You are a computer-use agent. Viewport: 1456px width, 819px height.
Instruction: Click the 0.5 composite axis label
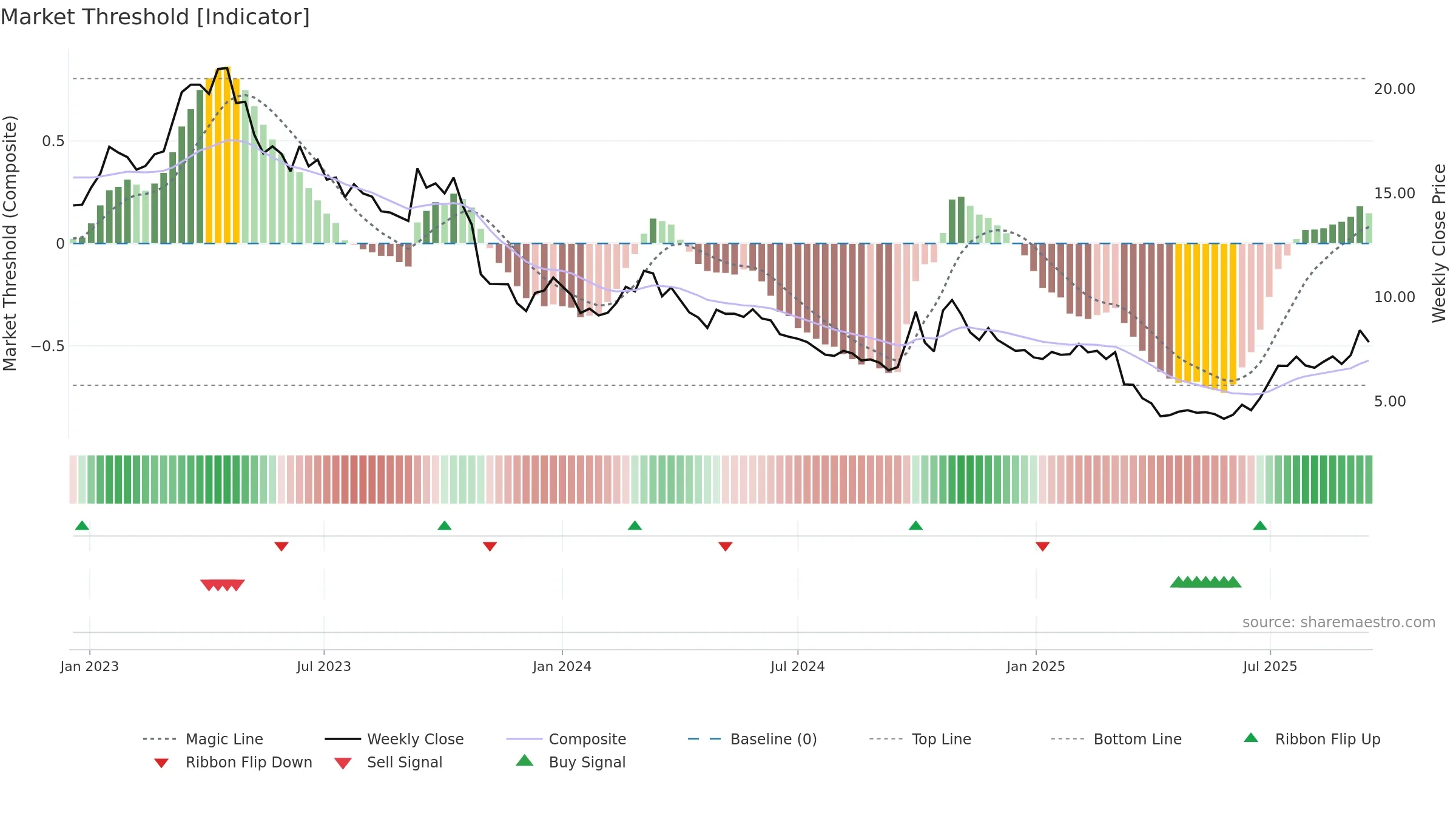click(53, 141)
